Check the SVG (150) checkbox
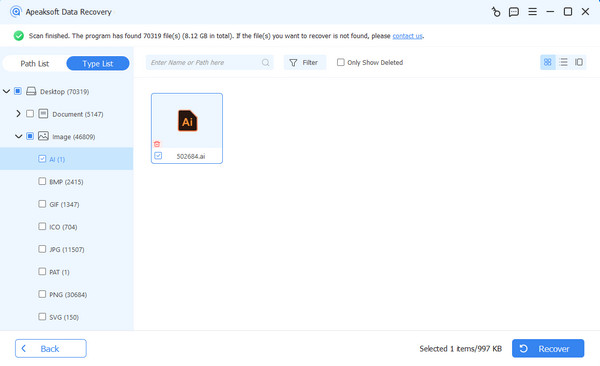600x366 pixels. [x=42, y=317]
